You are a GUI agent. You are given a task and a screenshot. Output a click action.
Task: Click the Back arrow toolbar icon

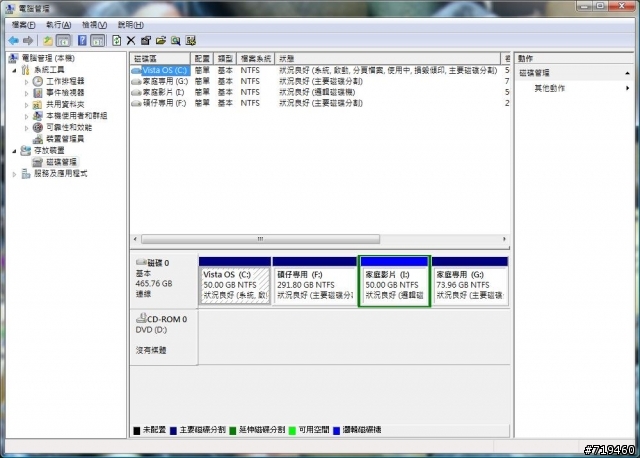pos(13,40)
